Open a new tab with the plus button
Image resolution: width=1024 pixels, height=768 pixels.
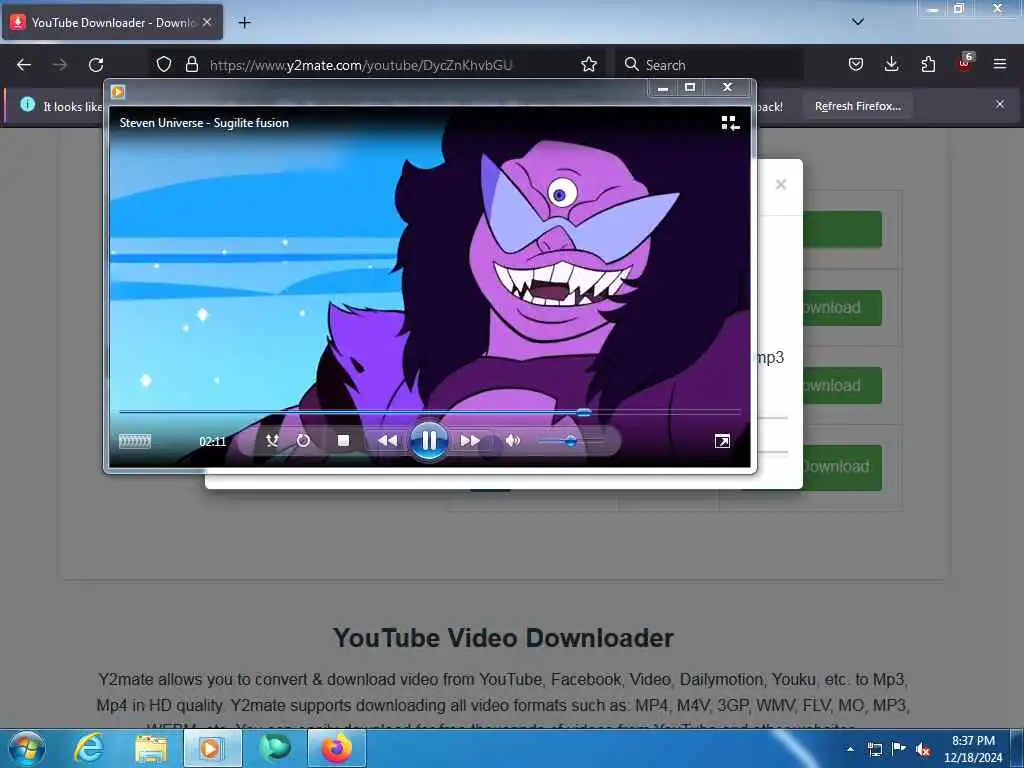[x=244, y=23]
